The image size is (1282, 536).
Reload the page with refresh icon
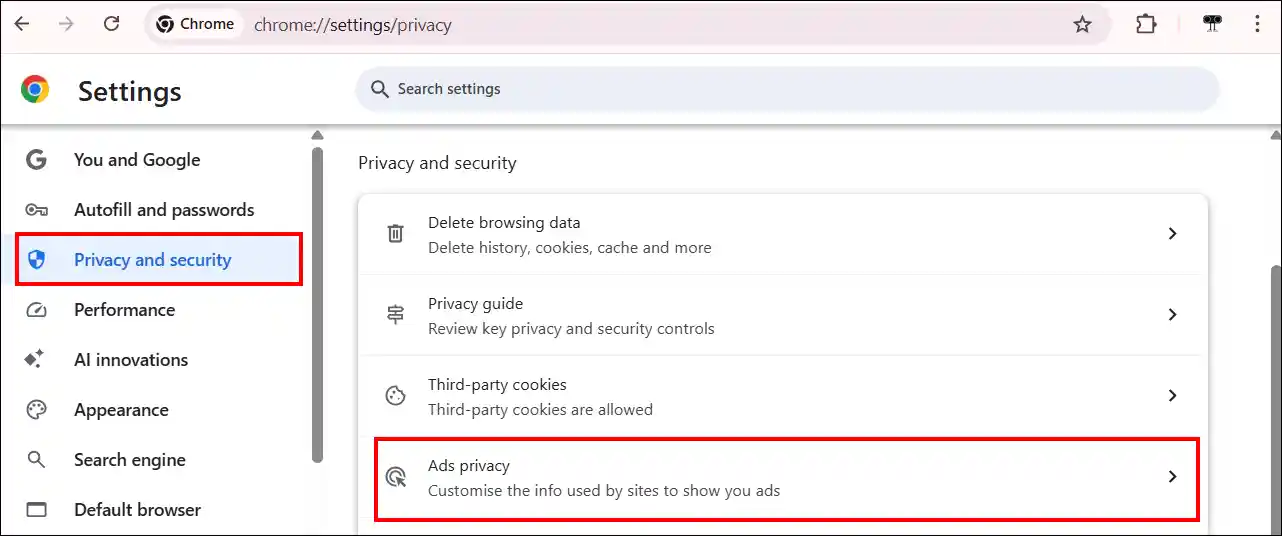111,24
